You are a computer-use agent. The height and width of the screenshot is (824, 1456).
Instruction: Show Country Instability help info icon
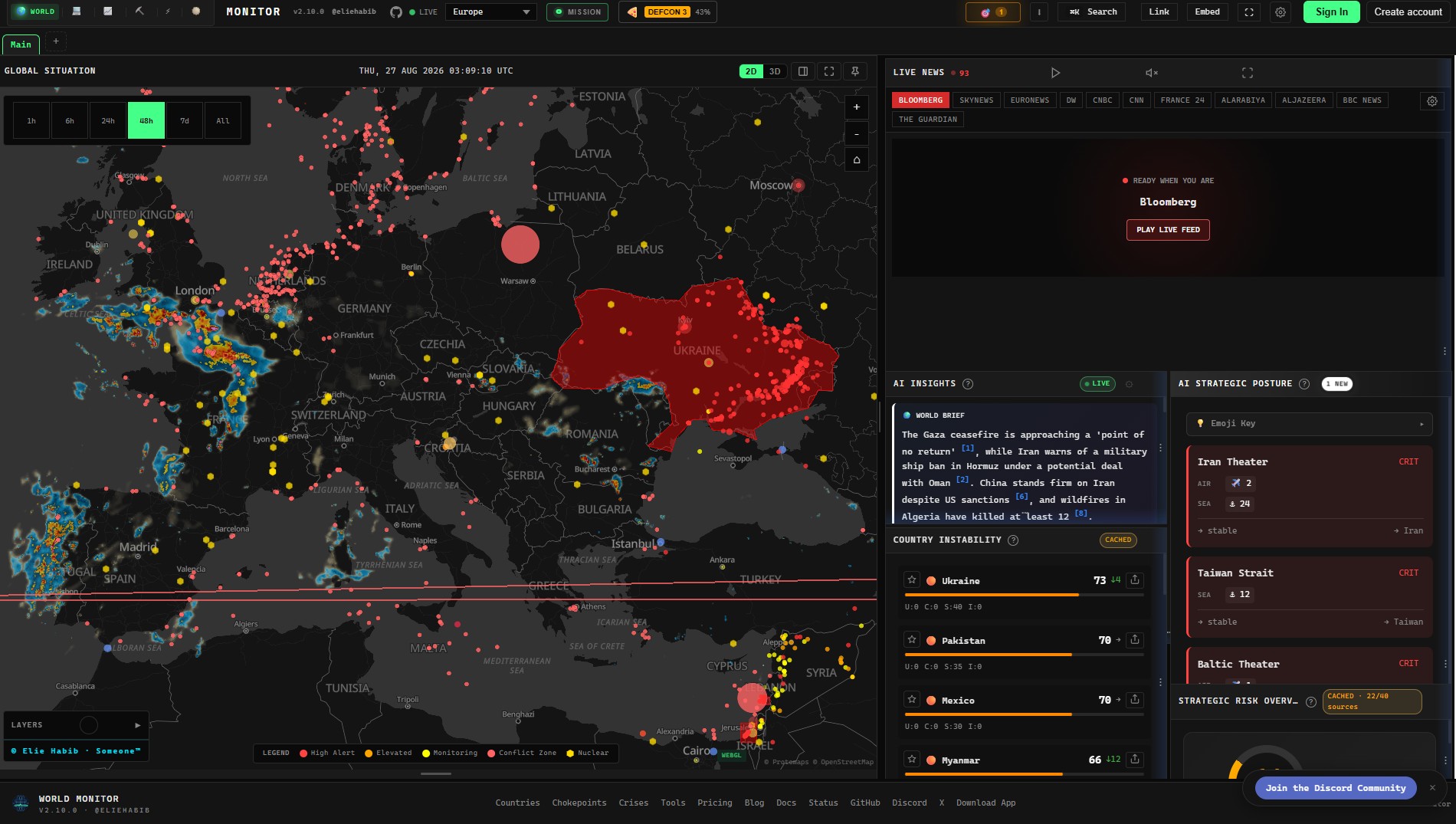coord(1013,540)
